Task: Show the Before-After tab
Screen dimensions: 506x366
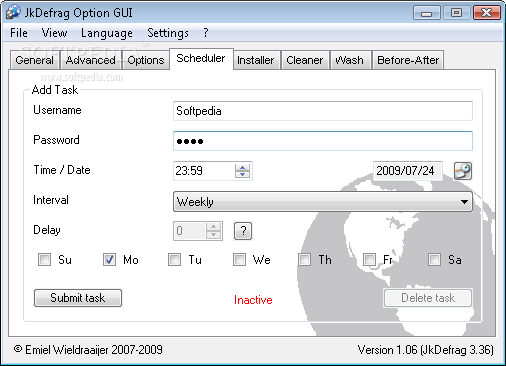Action: point(408,60)
